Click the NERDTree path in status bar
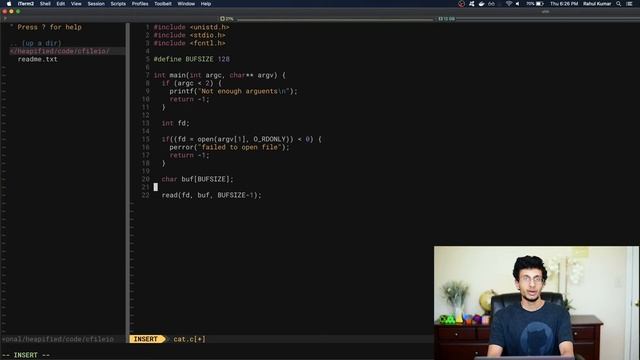640x360 pixels. click(58, 339)
